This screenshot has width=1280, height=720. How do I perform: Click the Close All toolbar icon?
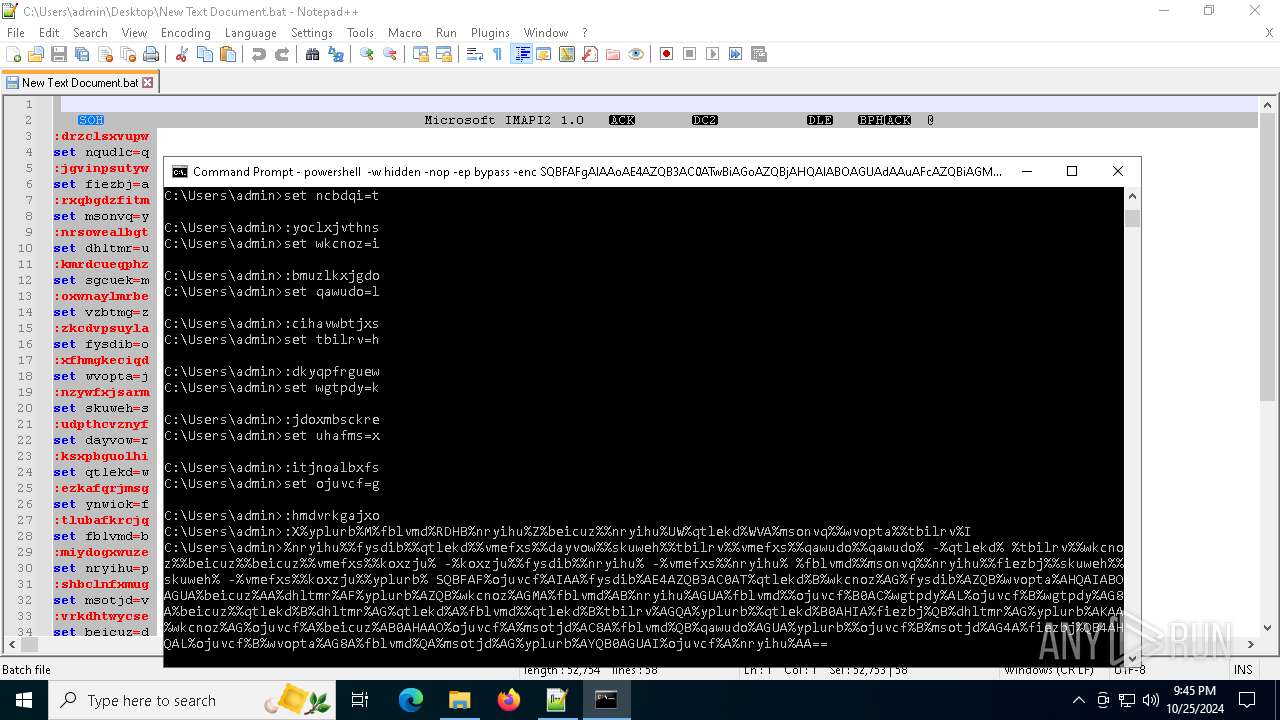point(128,54)
